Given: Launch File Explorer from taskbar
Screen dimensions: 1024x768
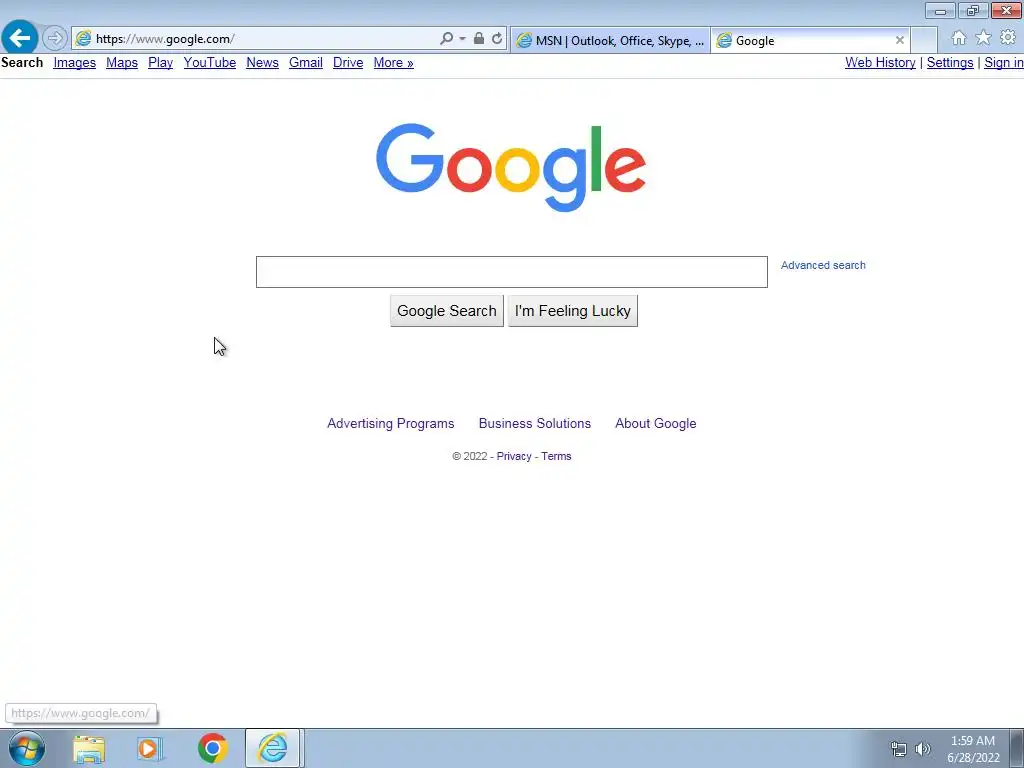Looking at the screenshot, I should point(89,748).
